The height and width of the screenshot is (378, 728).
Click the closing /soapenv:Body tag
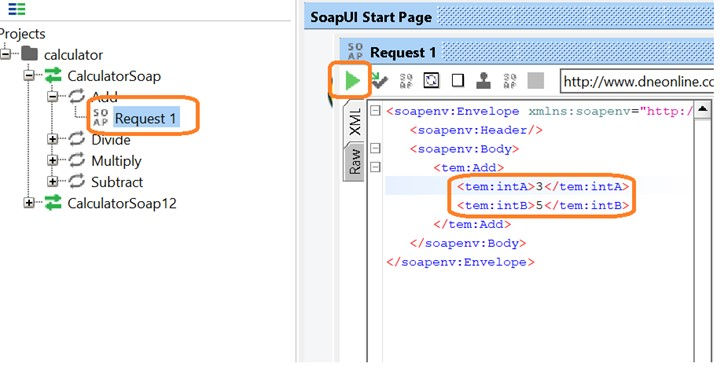click(468, 243)
